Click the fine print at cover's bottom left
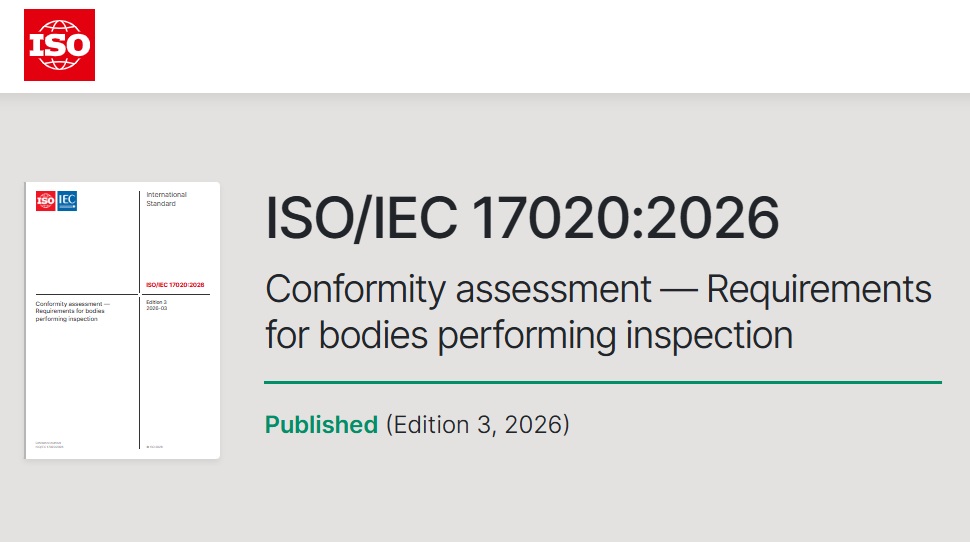This screenshot has width=970, height=542. (x=50, y=443)
